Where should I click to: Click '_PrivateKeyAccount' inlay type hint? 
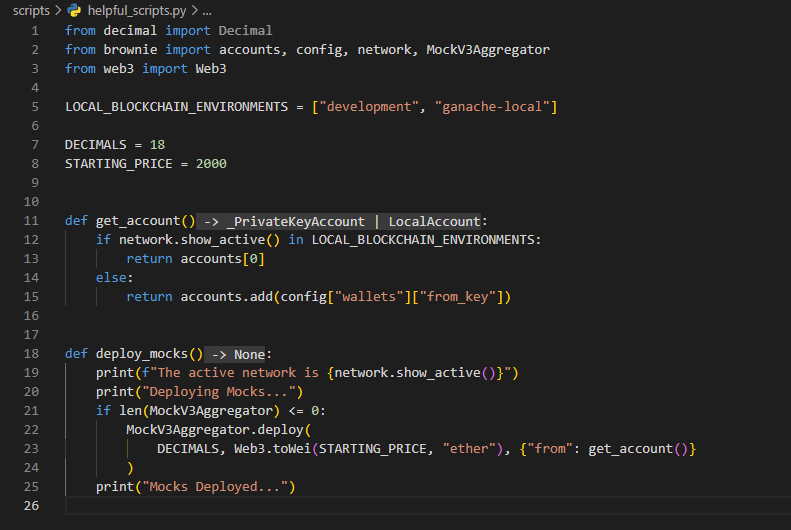[295, 221]
